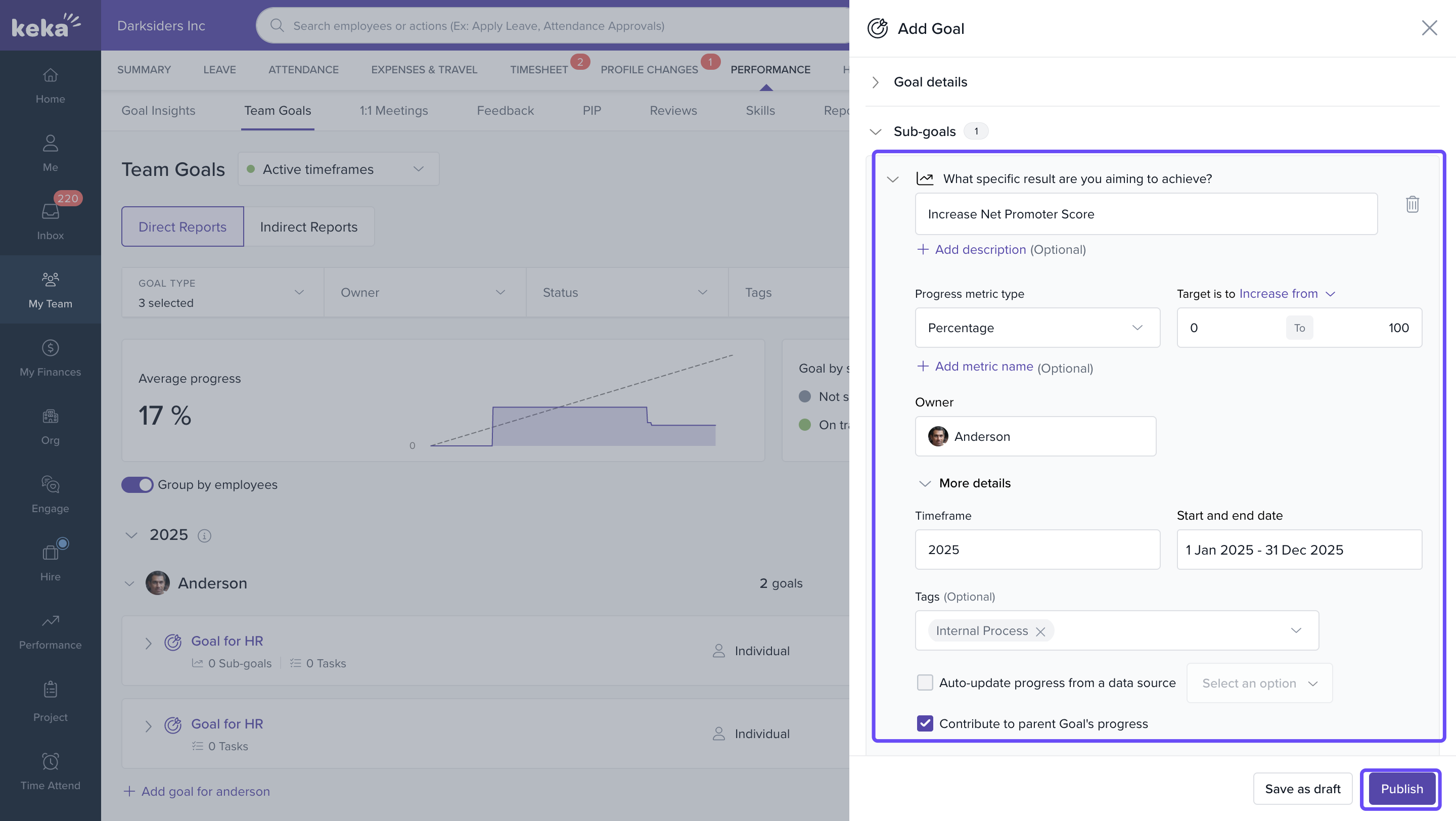Viewport: 1456px width, 821px height.
Task: Open the Active timeframes dropdown
Action: pos(338,169)
